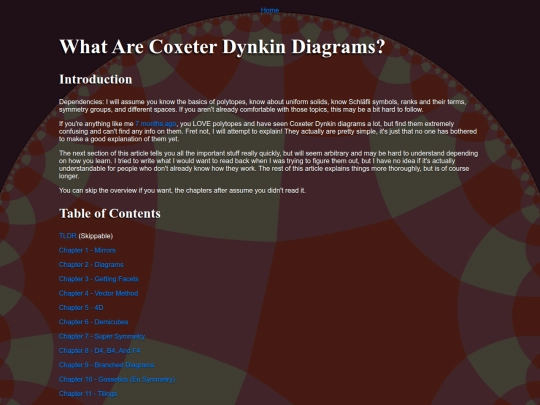540x405 pixels.
Task: Jump to the TLDR section
Action: [x=68, y=236]
